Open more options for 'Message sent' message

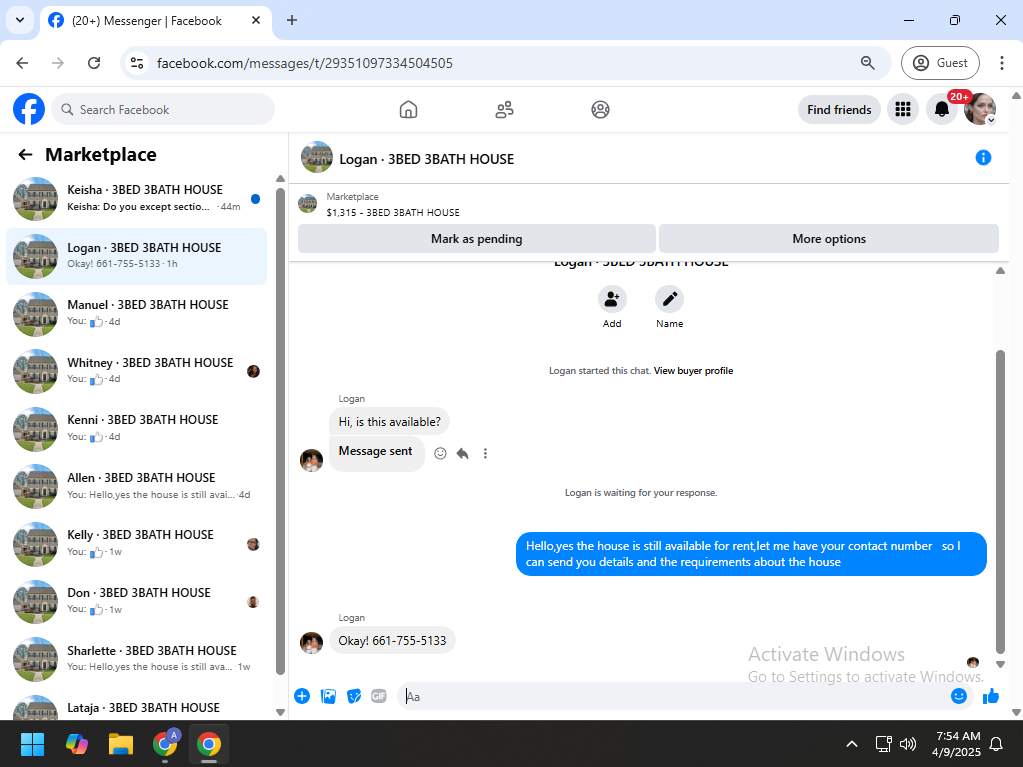tap(485, 453)
